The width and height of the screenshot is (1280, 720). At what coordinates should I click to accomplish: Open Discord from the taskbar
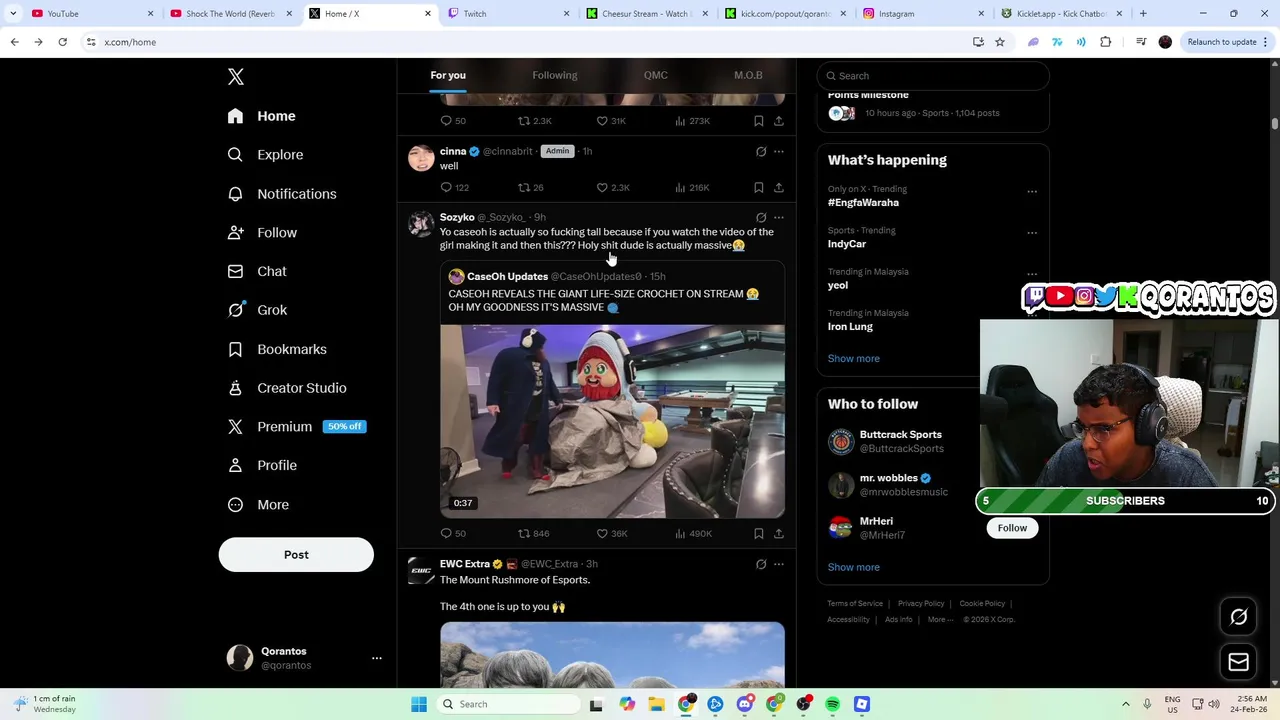[x=744, y=705]
